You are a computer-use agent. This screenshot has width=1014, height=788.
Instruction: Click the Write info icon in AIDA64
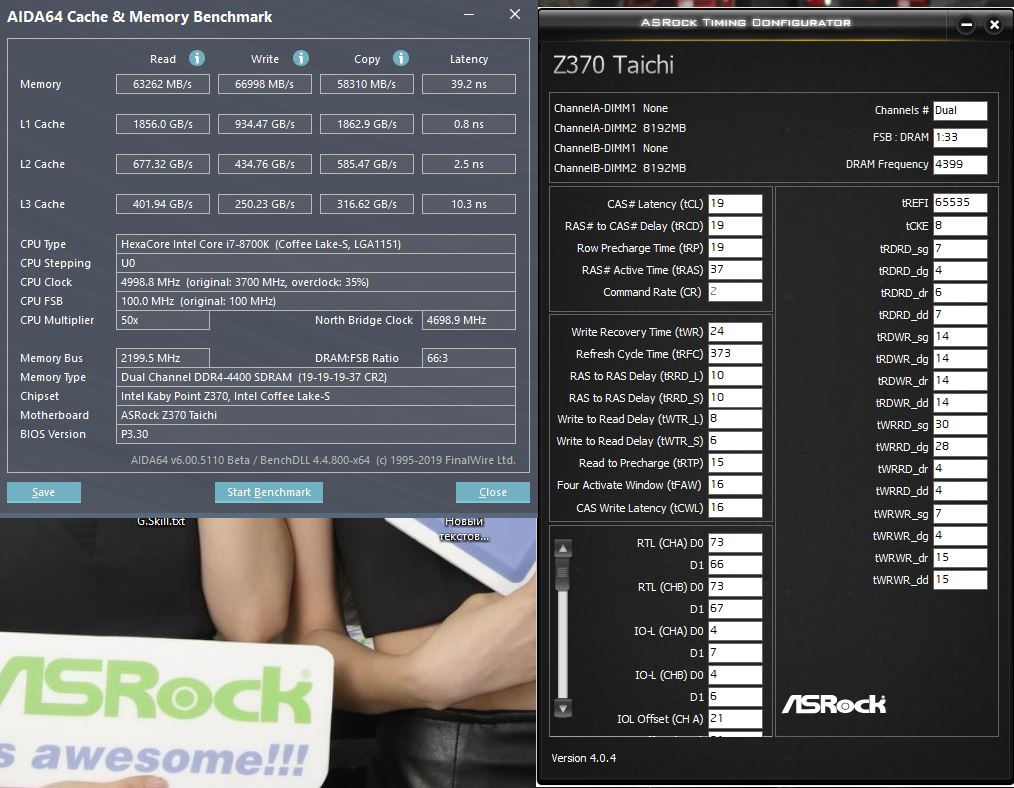pyautogui.click(x=301, y=58)
